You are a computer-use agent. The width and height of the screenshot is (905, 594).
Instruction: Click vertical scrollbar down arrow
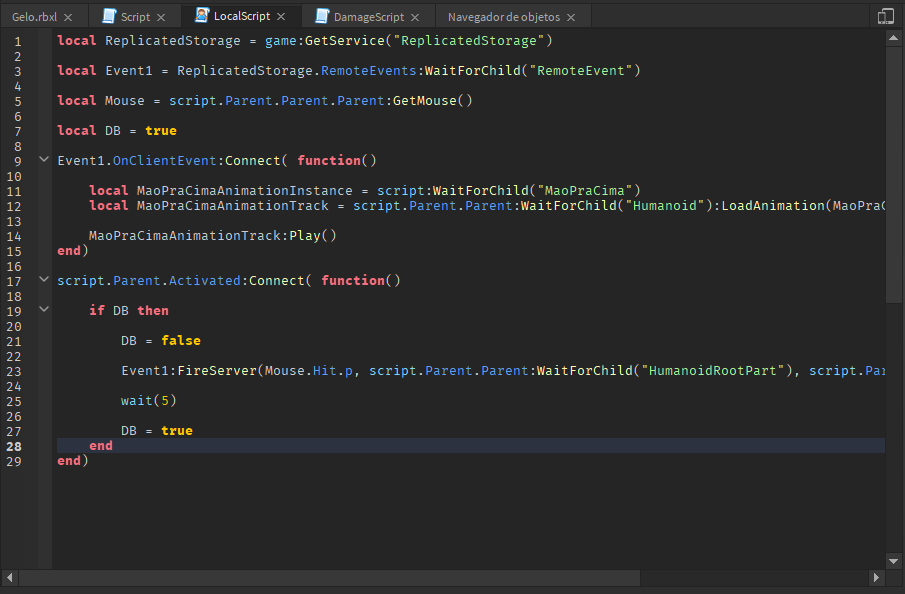point(893,561)
